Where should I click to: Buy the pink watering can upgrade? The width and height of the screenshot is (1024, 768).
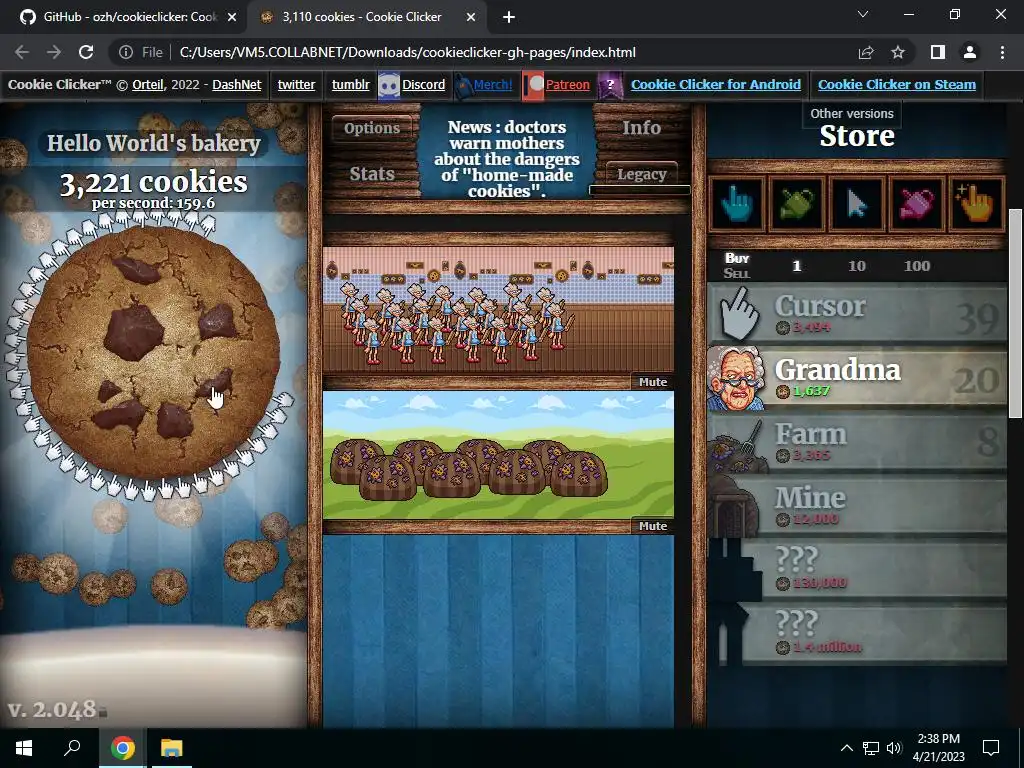pyautogui.click(x=916, y=204)
